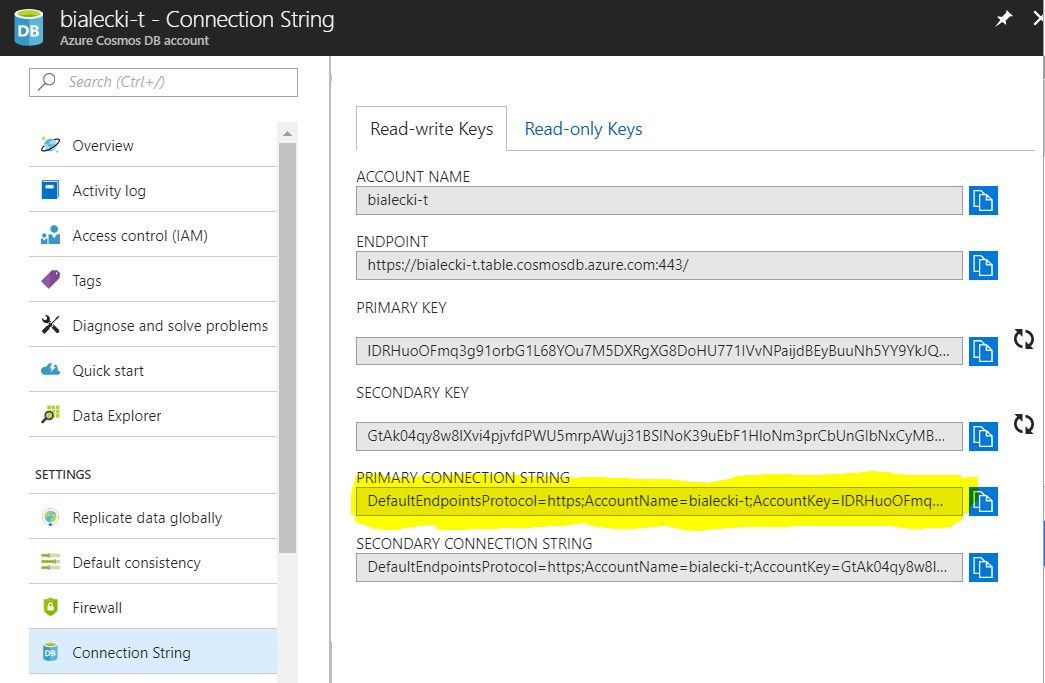1045x683 pixels.
Task: Open Overview menu item
Action: 153,145
